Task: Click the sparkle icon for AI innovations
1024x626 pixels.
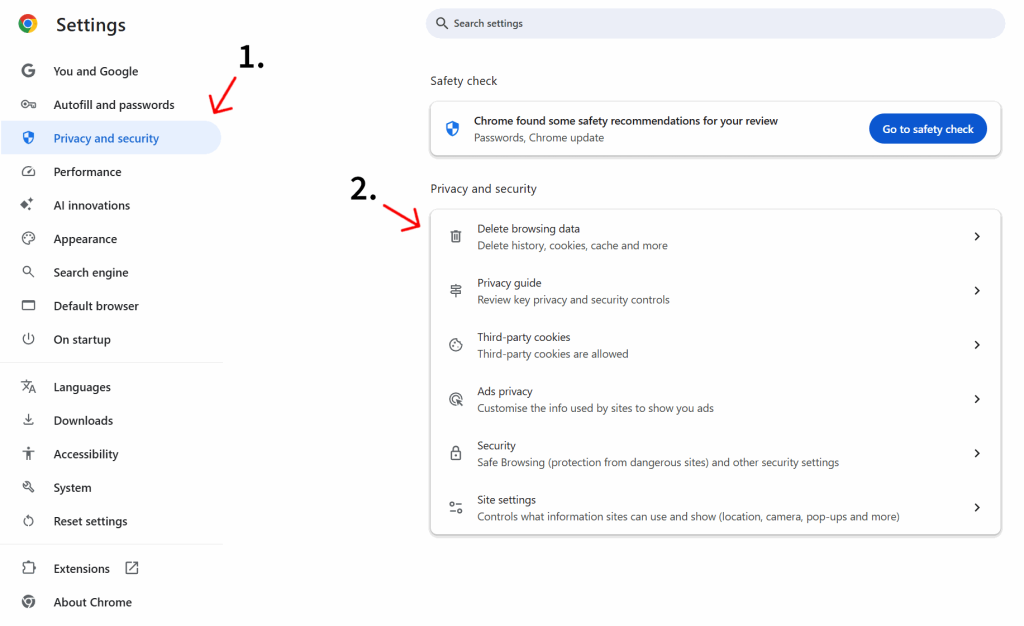Action: coord(27,205)
